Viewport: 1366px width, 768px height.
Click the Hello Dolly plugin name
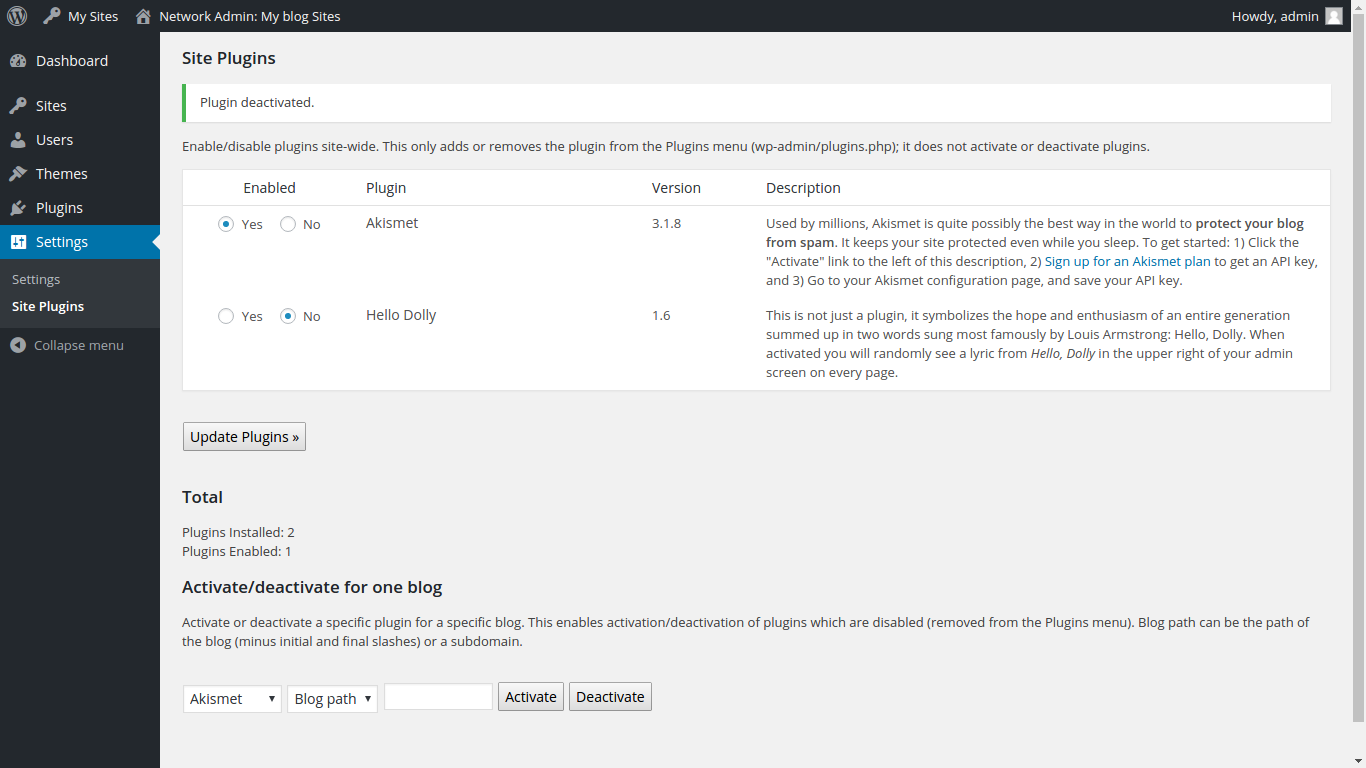tap(401, 315)
